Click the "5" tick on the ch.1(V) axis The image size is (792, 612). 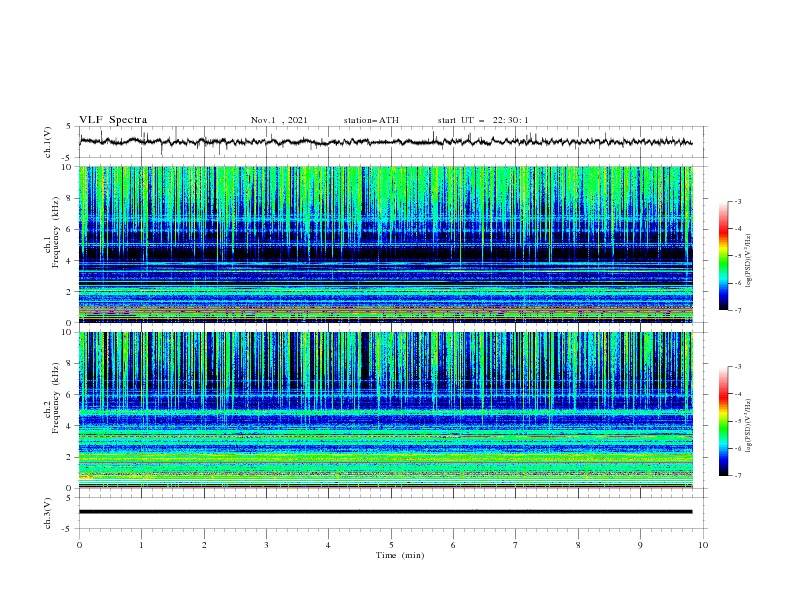70,126
